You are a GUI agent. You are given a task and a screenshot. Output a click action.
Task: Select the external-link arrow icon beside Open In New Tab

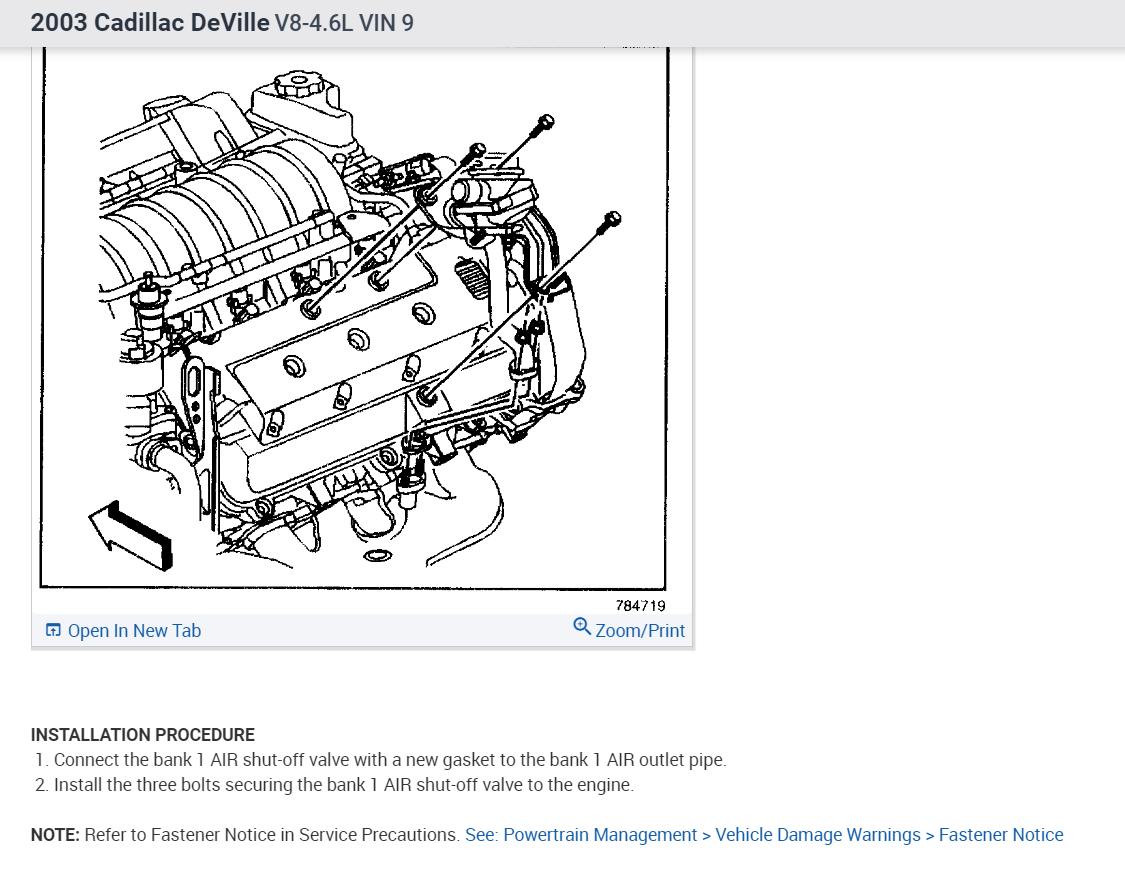point(52,630)
